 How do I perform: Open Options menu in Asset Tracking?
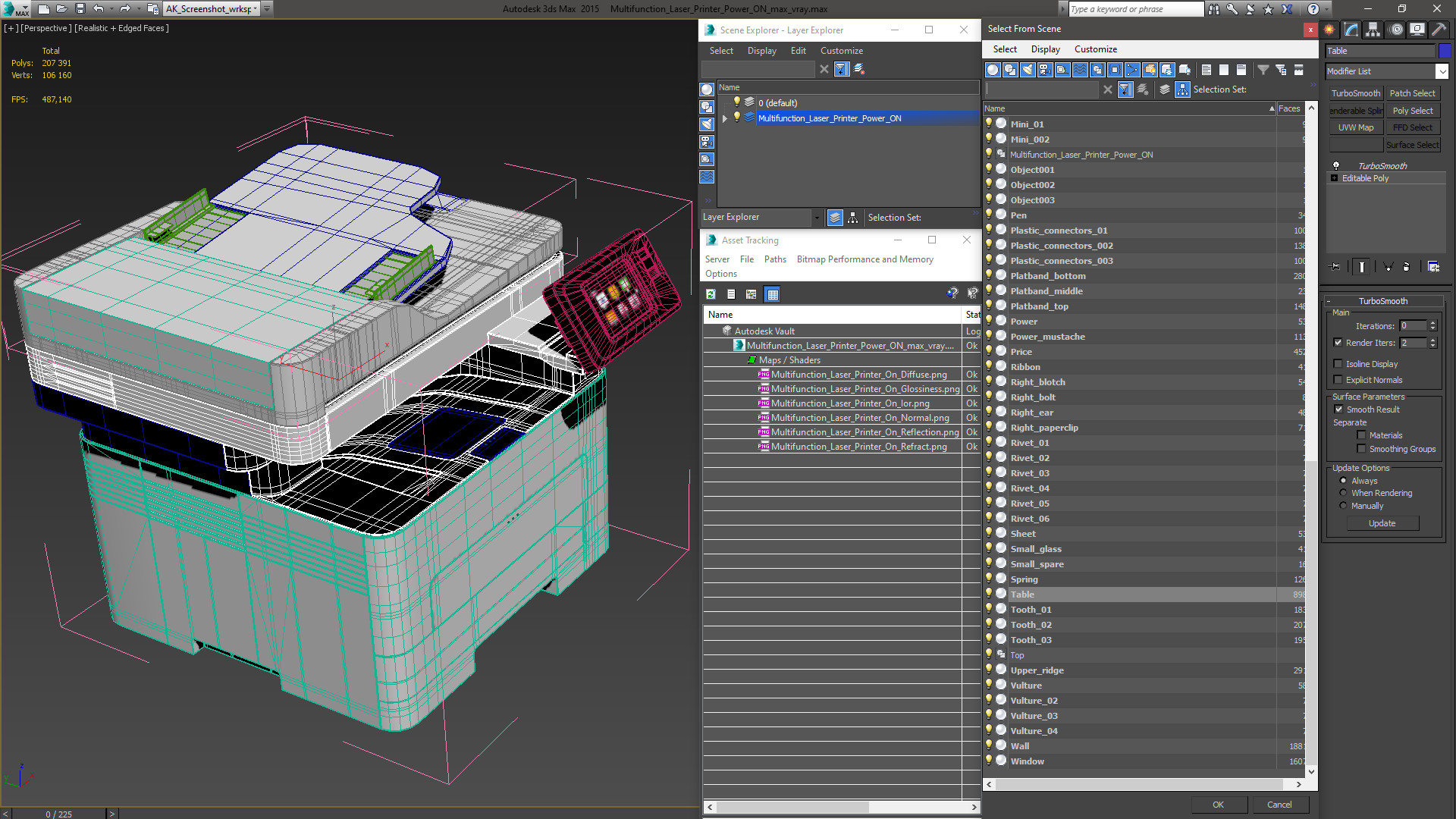[x=720, y=274]
